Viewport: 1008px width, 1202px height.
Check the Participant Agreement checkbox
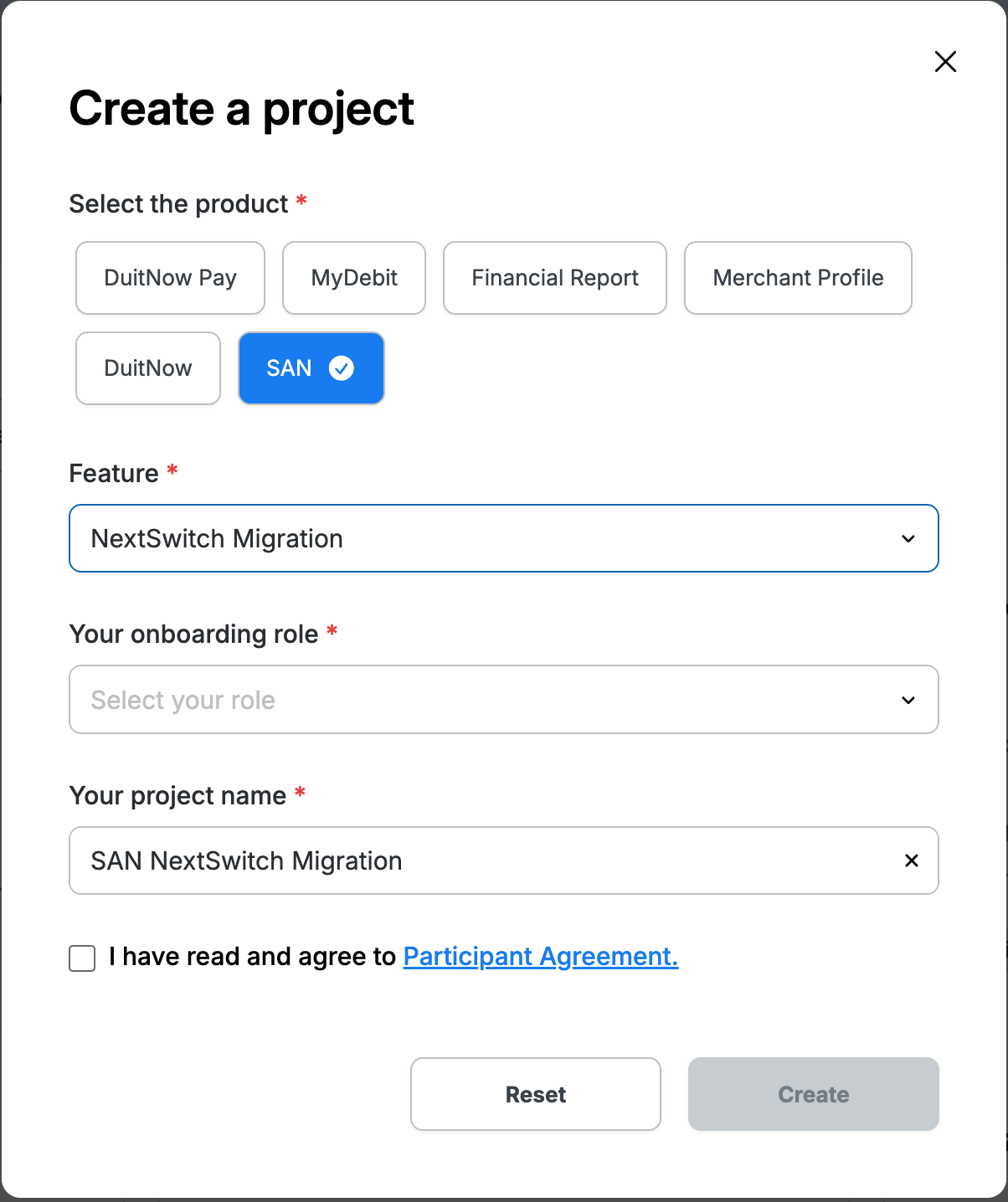point(81,958)
